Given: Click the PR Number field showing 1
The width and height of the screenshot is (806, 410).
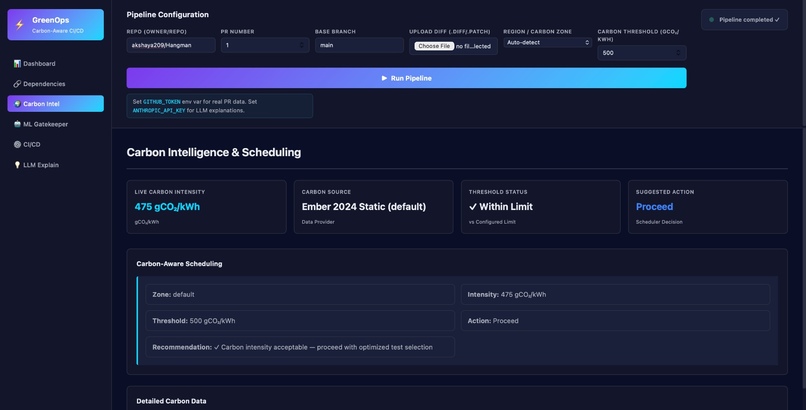Looking at the screenshot, I should pyautogui.click(x=265, y=45).
